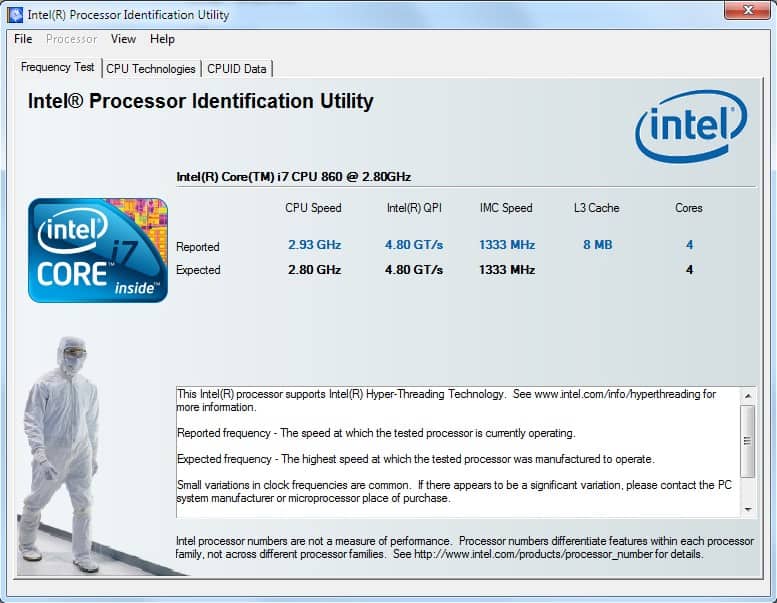Open the greyed Processor menu

point(71,39)
